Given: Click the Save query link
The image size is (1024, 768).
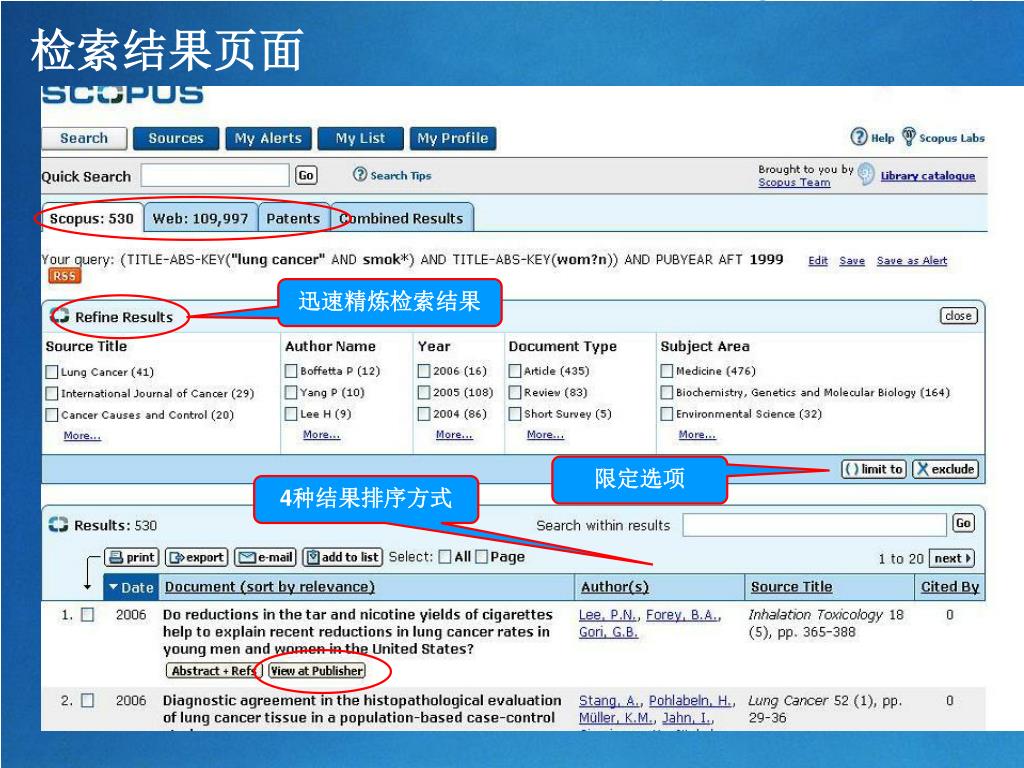Looking at the screenshot, I should click(x=852, y=261).
